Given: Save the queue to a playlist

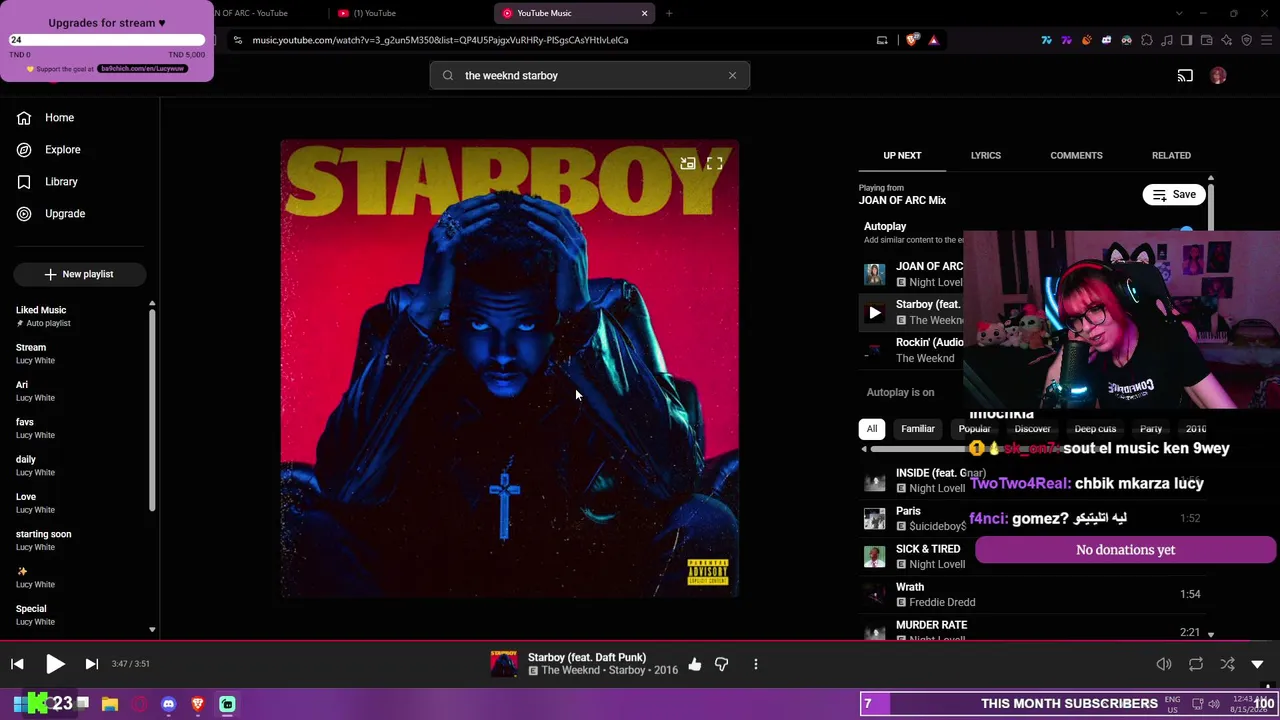Looking at the screenshot, I should tap(1174, 195).
